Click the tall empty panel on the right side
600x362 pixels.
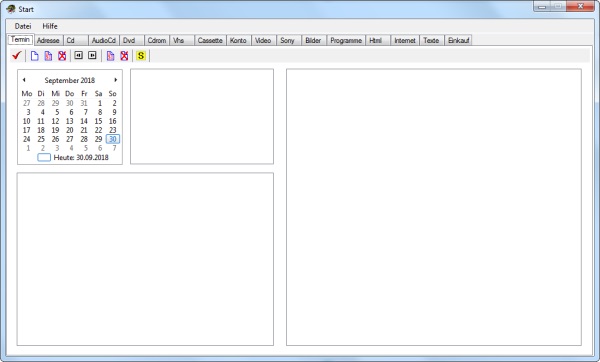pyautogui.click(x=434, y=207)
